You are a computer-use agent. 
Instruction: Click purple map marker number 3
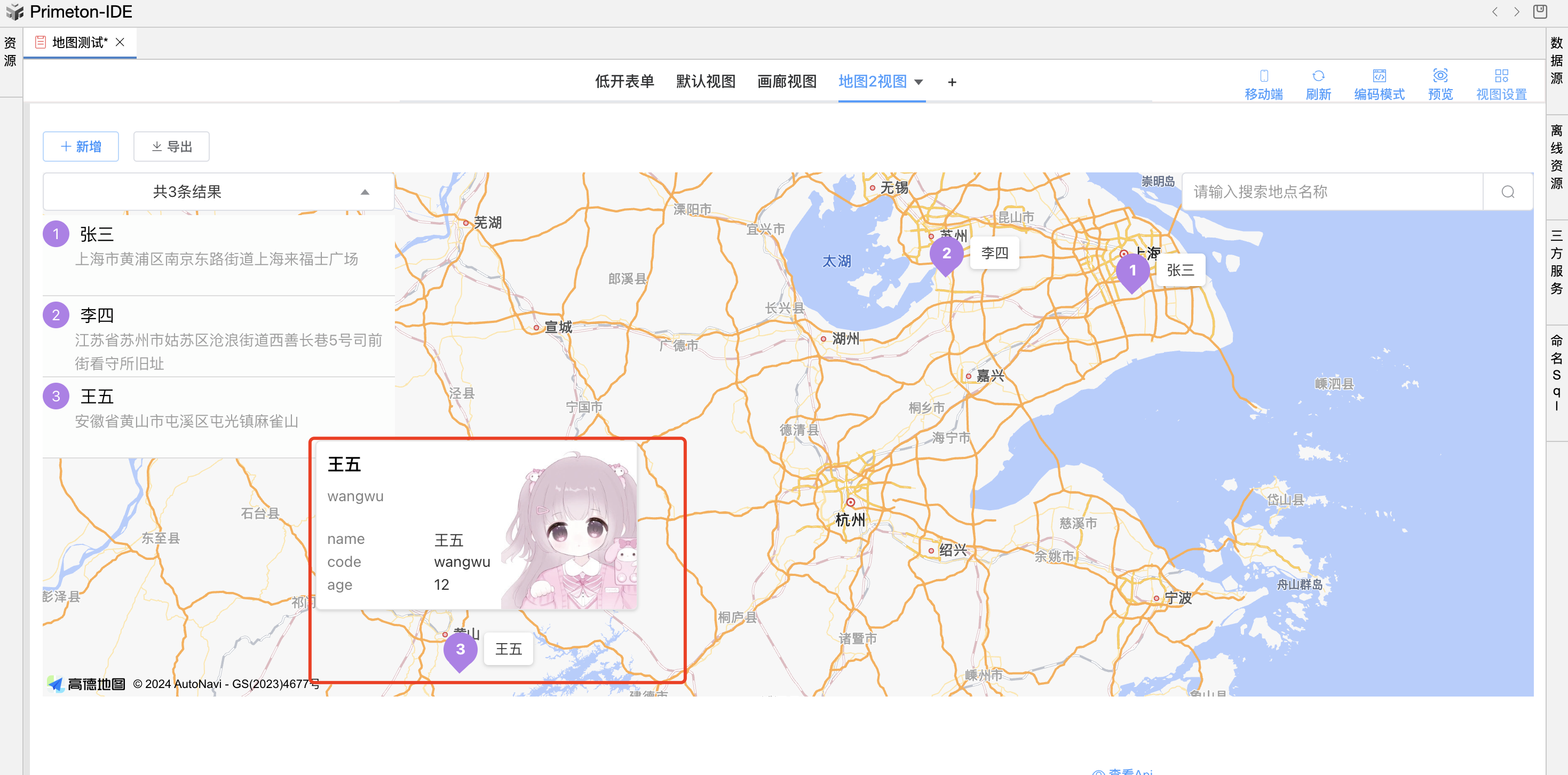460,650
